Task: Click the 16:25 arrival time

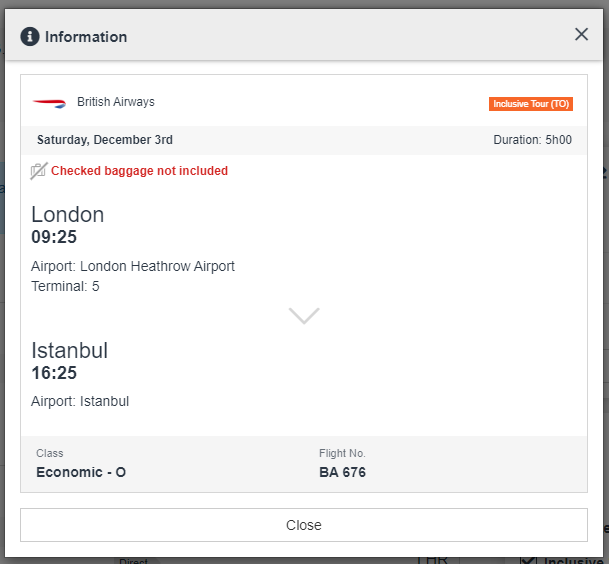Action: [54, 373]
